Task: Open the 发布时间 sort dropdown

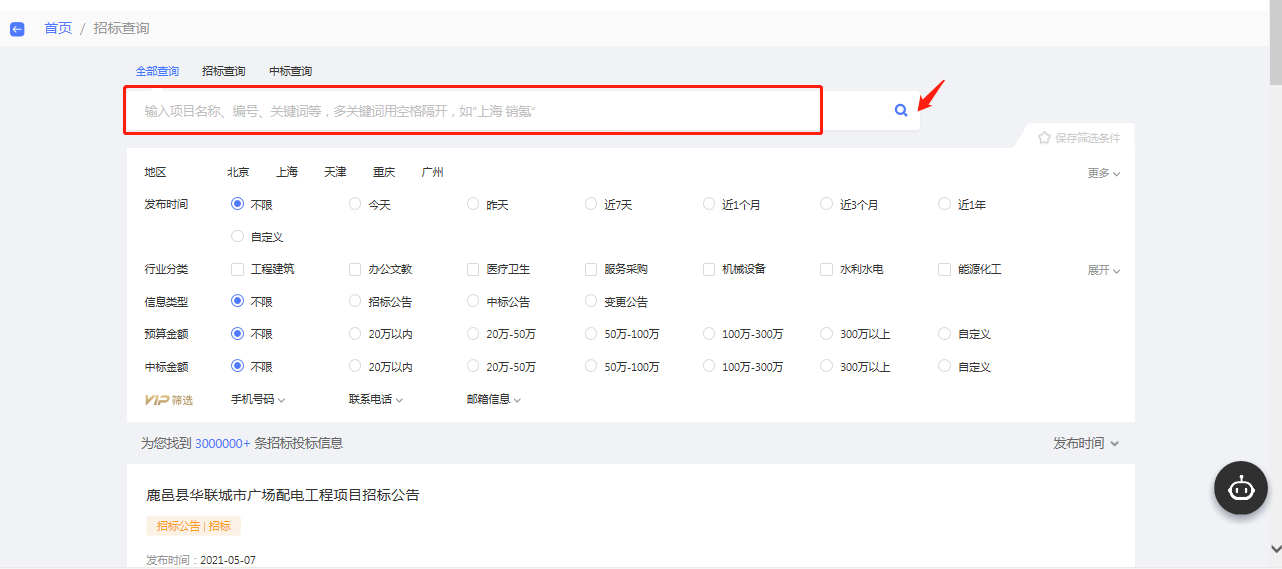Action: (1086, 443)
